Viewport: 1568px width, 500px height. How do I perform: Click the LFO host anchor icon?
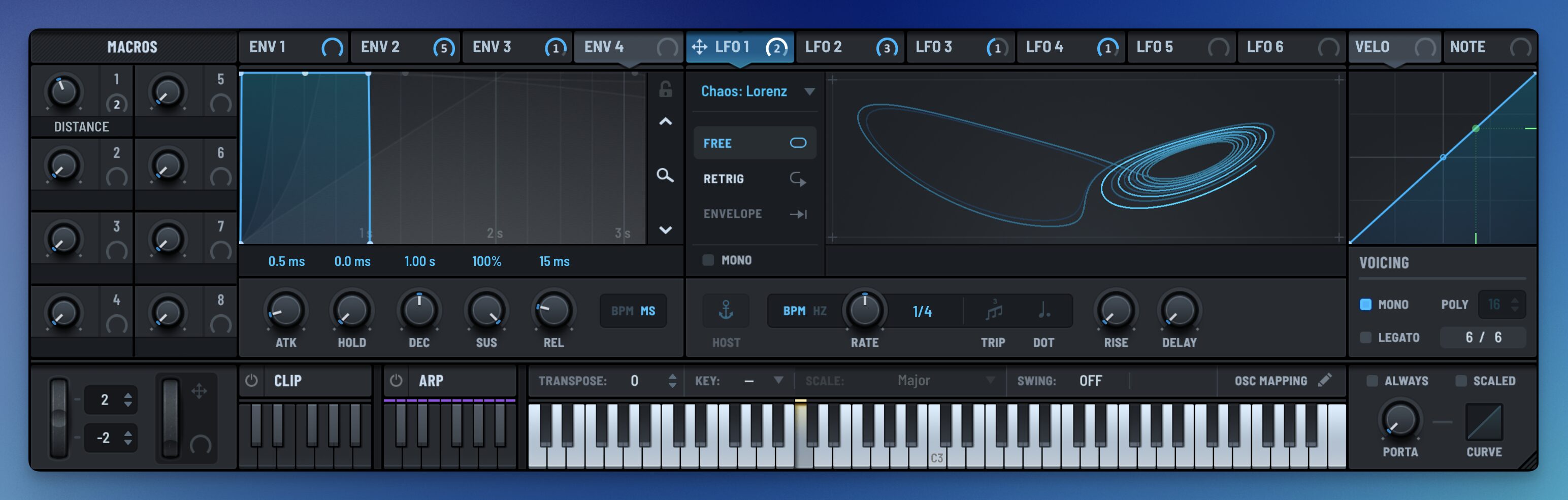[726, 311]
